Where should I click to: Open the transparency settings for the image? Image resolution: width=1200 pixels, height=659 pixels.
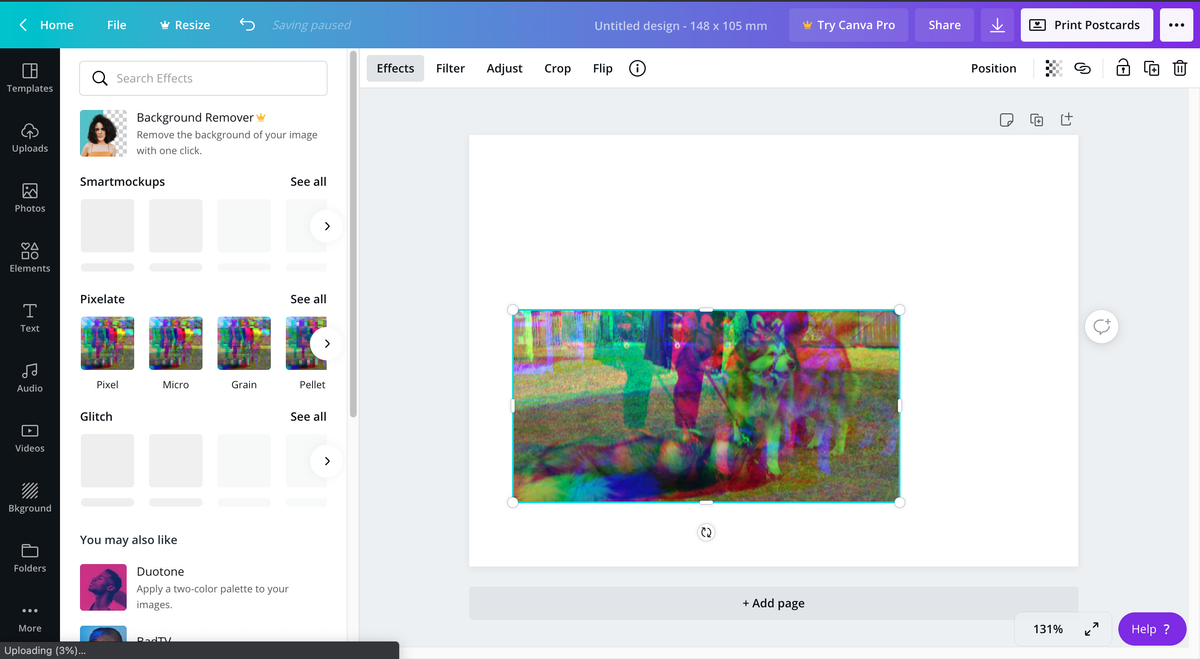pos(1051,68)
